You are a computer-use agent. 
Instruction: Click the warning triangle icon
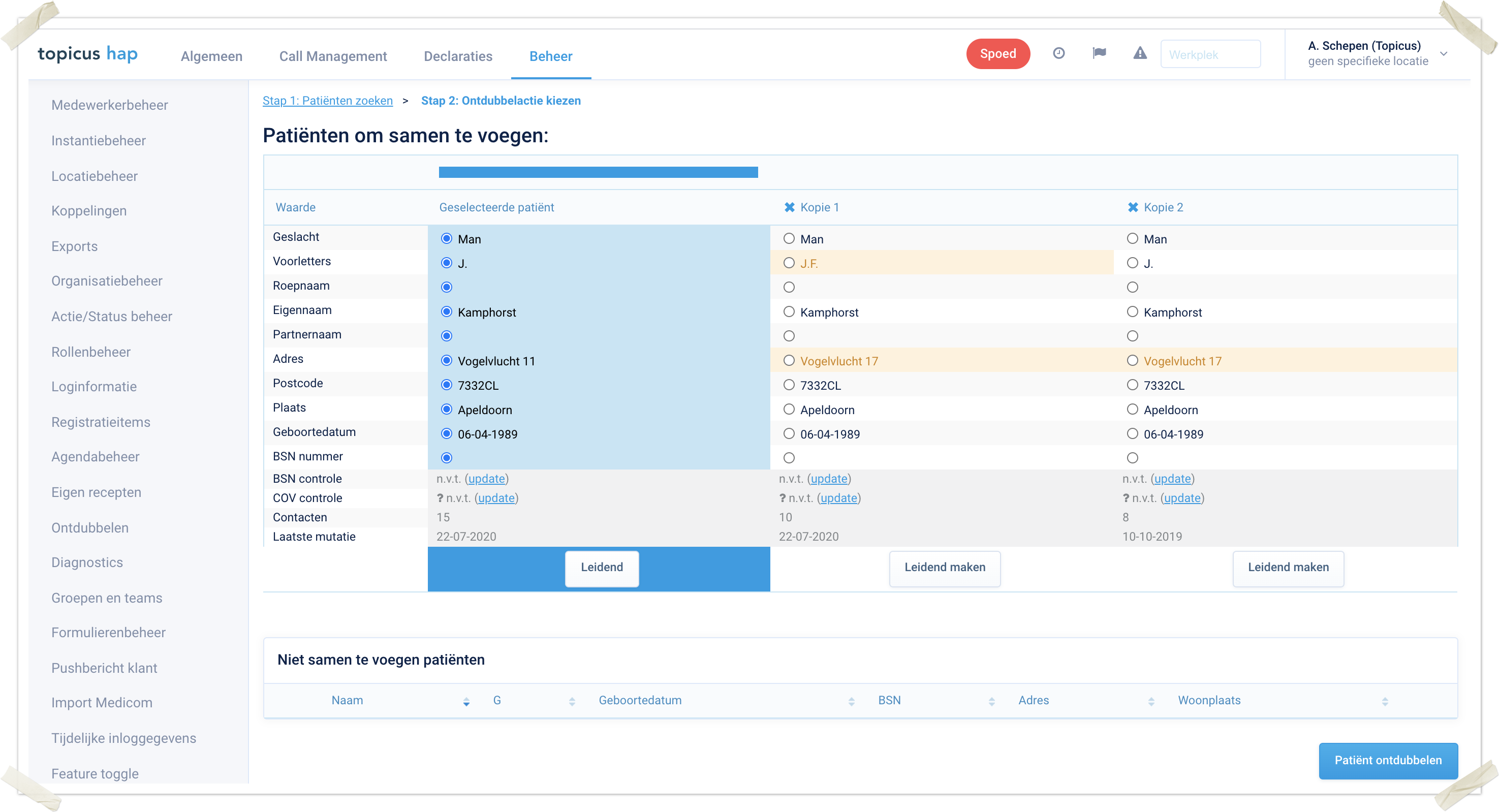[x=1139, y=53]
